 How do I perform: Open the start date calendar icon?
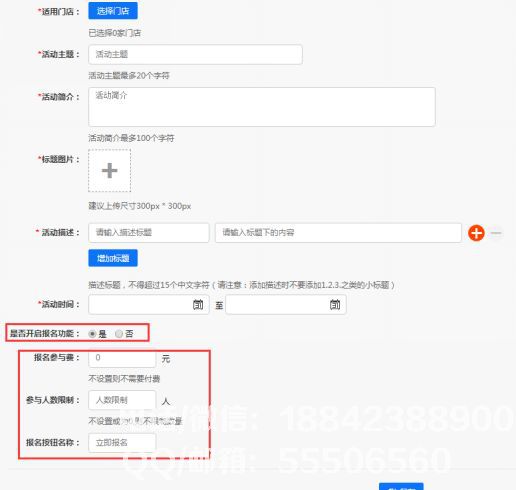(x=198, y=304)
